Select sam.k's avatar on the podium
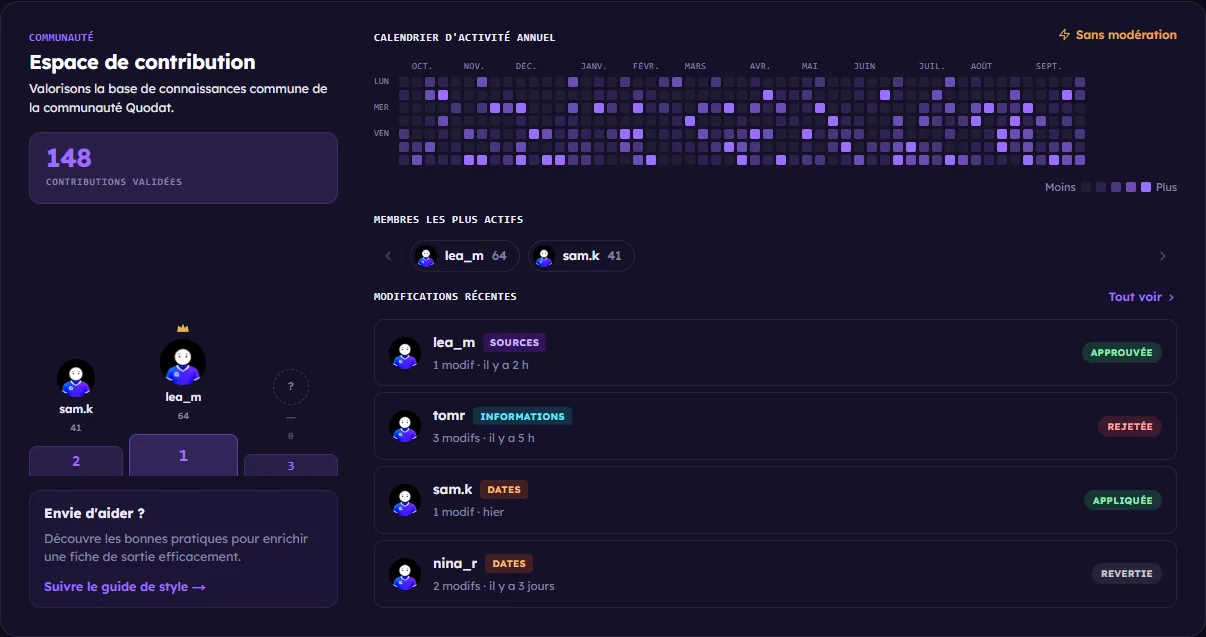 76,379
